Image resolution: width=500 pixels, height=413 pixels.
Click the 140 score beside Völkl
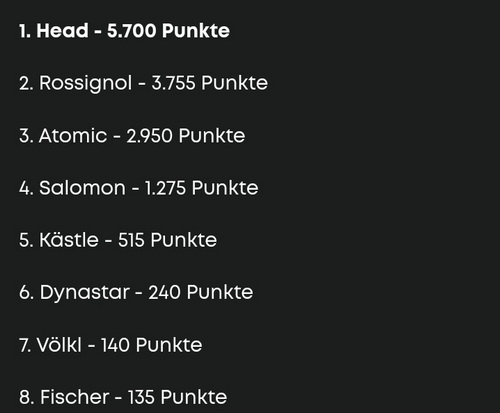click(x=115, y=345)
